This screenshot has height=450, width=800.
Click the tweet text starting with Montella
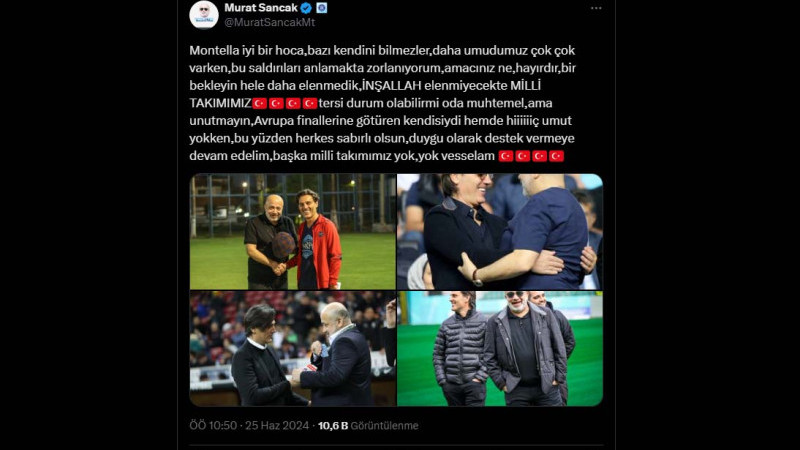(x=383, y=103)
